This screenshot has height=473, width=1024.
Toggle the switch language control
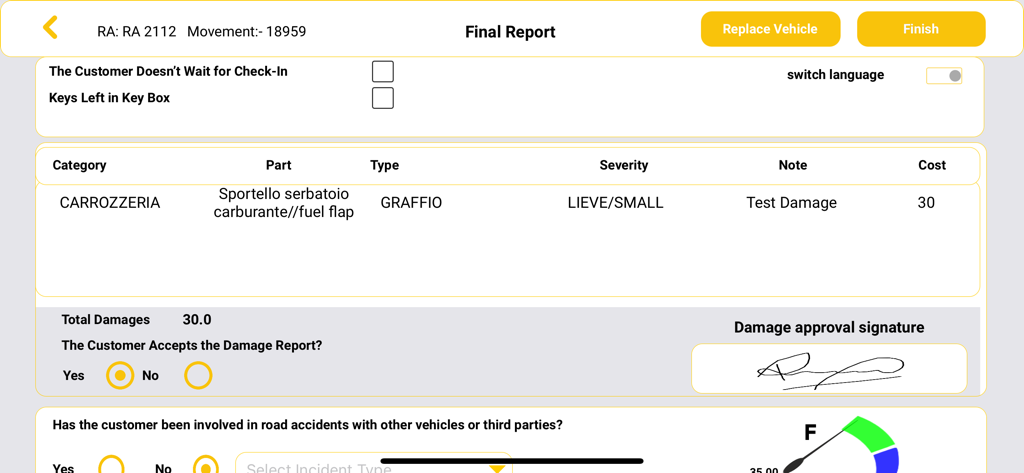click(x=943, y=75)
